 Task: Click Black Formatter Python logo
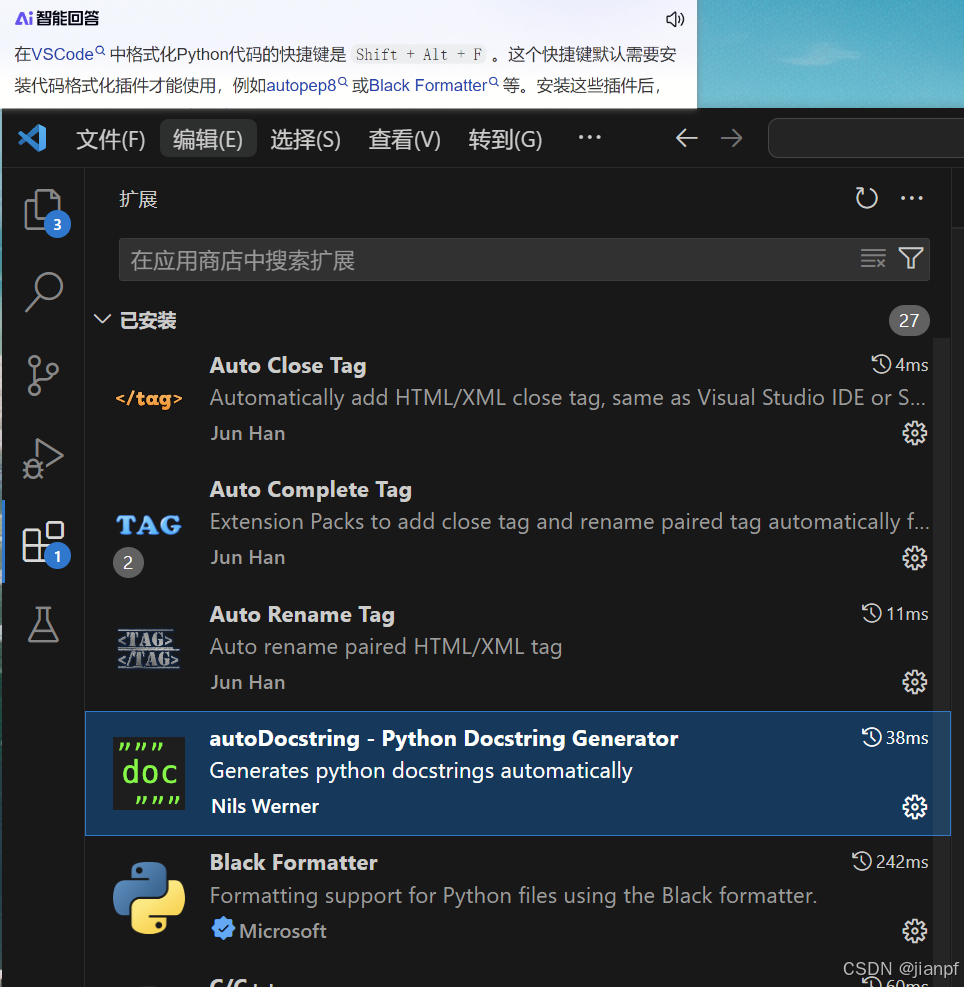[149, 898]
